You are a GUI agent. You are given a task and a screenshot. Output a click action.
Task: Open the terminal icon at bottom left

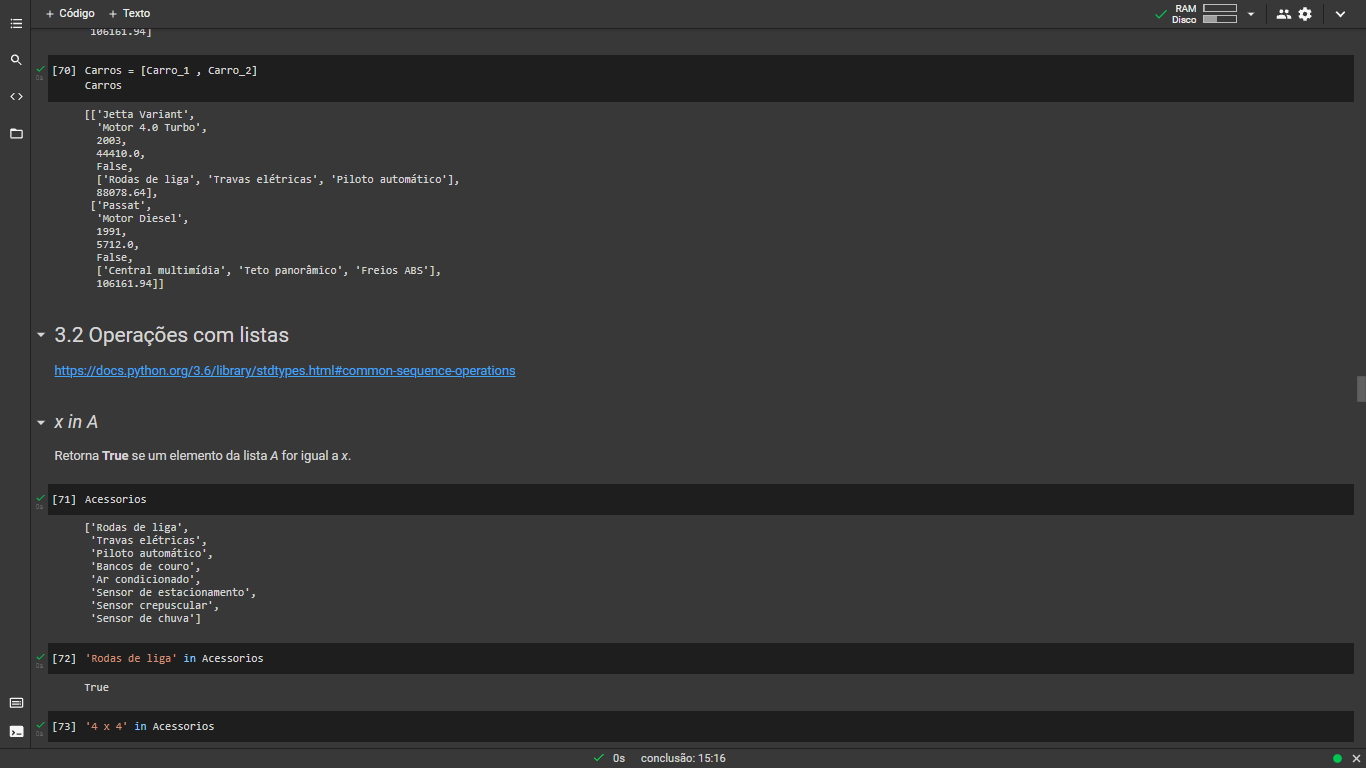pyautogui.click(x=16, y=731)
